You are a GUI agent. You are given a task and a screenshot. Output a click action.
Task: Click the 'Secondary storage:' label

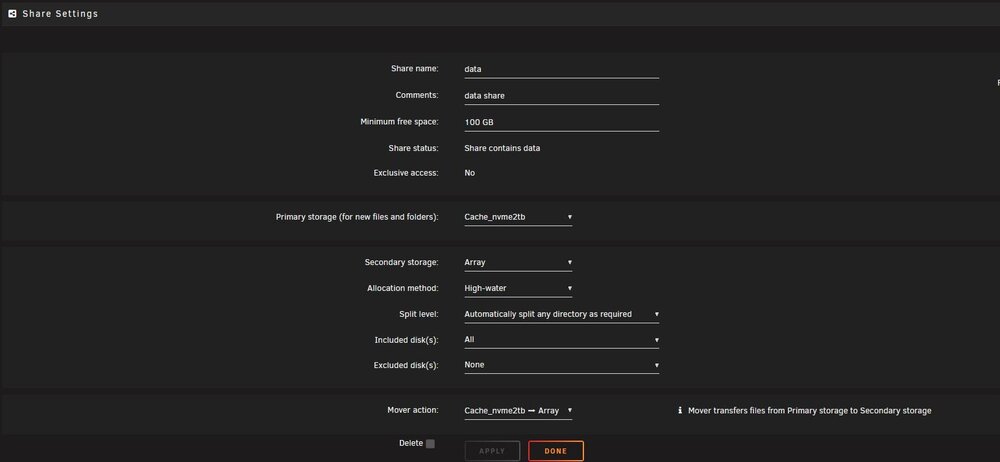pyautogui.click(x=402, y=262)
